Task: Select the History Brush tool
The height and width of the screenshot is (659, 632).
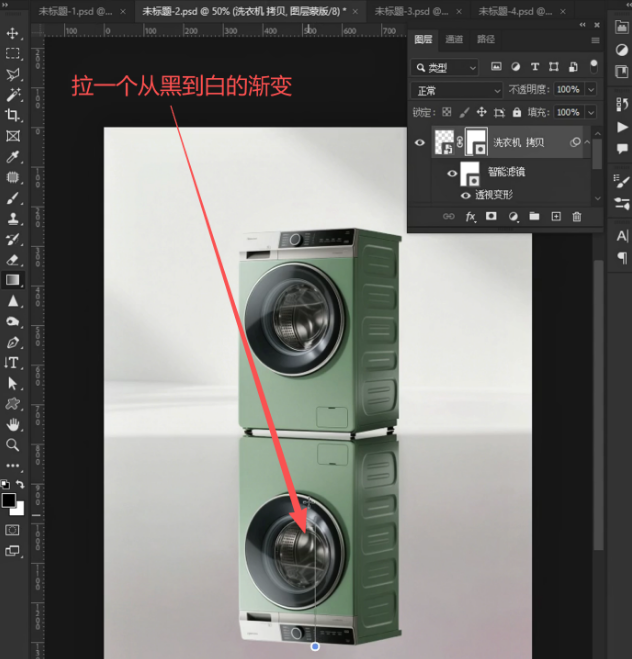Action: [12, 239]
